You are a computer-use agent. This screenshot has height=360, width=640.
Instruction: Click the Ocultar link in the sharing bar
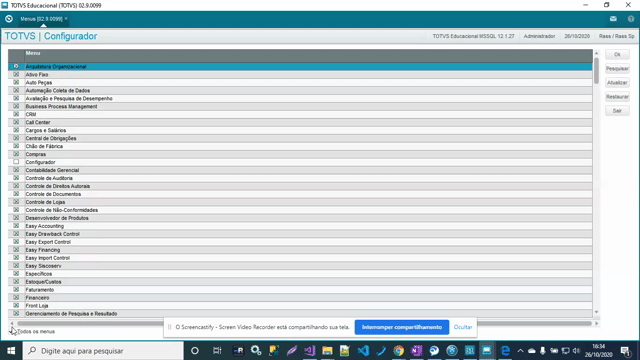click(x=463, y=327)
